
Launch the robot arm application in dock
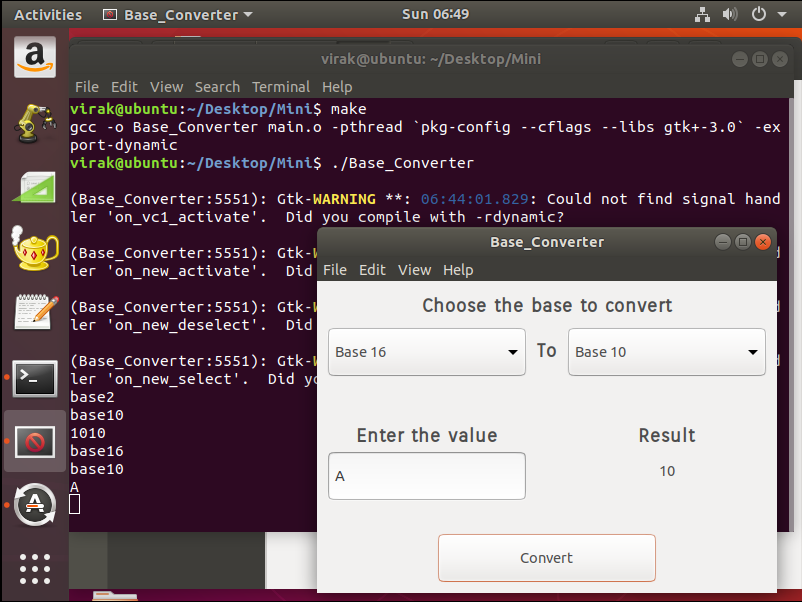click(35, 123)
